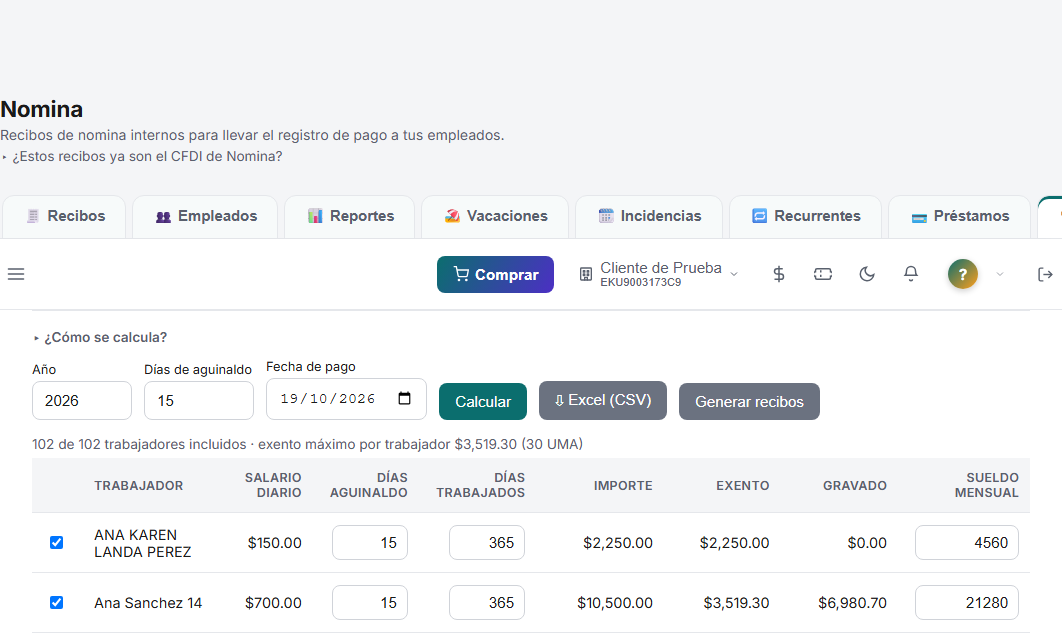This screenshot has height=640, width=1062.
Task: Click Generar recibos button
Action: coord(749,402)
